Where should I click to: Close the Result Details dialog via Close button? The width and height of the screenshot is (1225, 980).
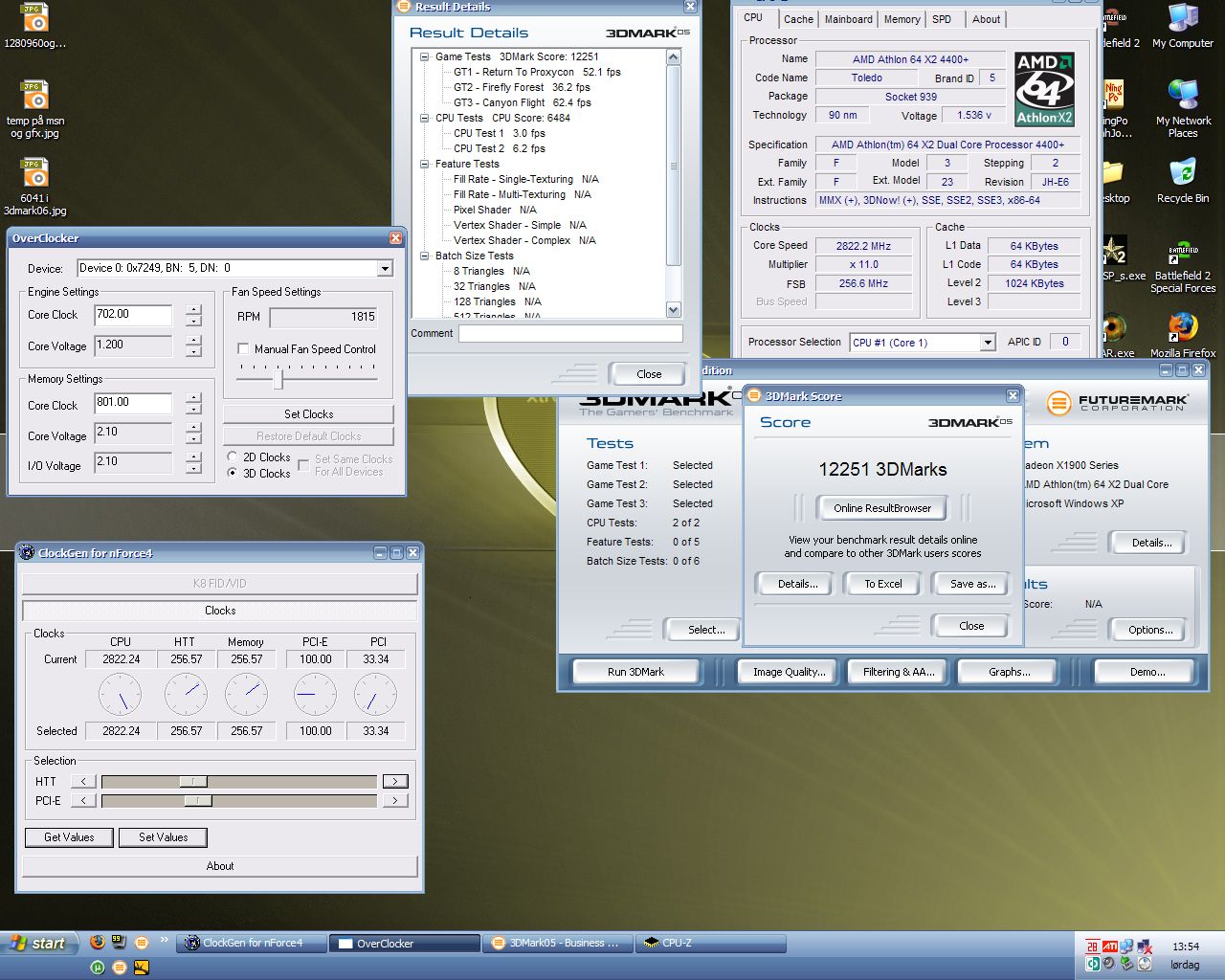[x=648, y=374]
